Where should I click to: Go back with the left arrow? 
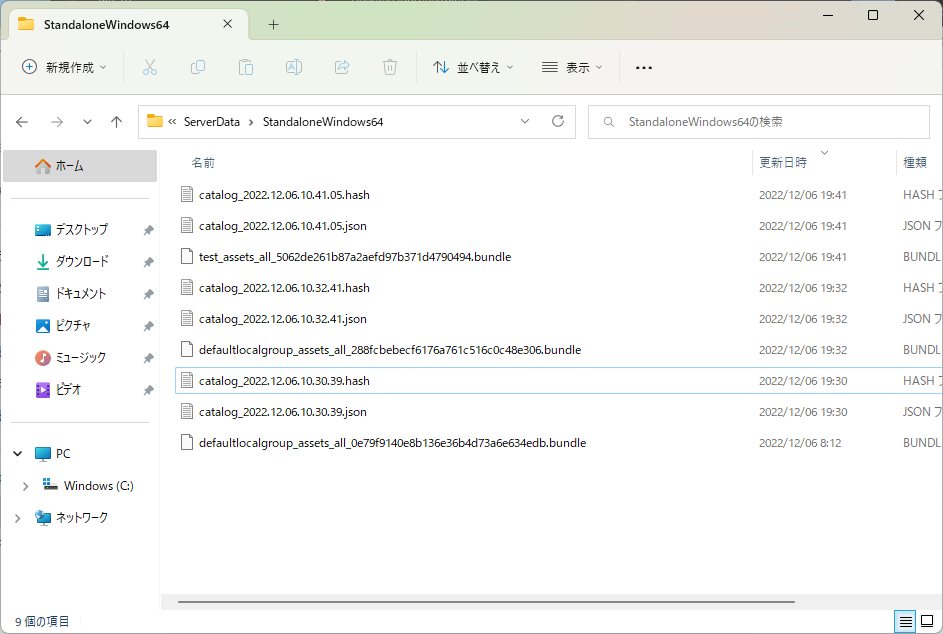(x=22, y=122)
